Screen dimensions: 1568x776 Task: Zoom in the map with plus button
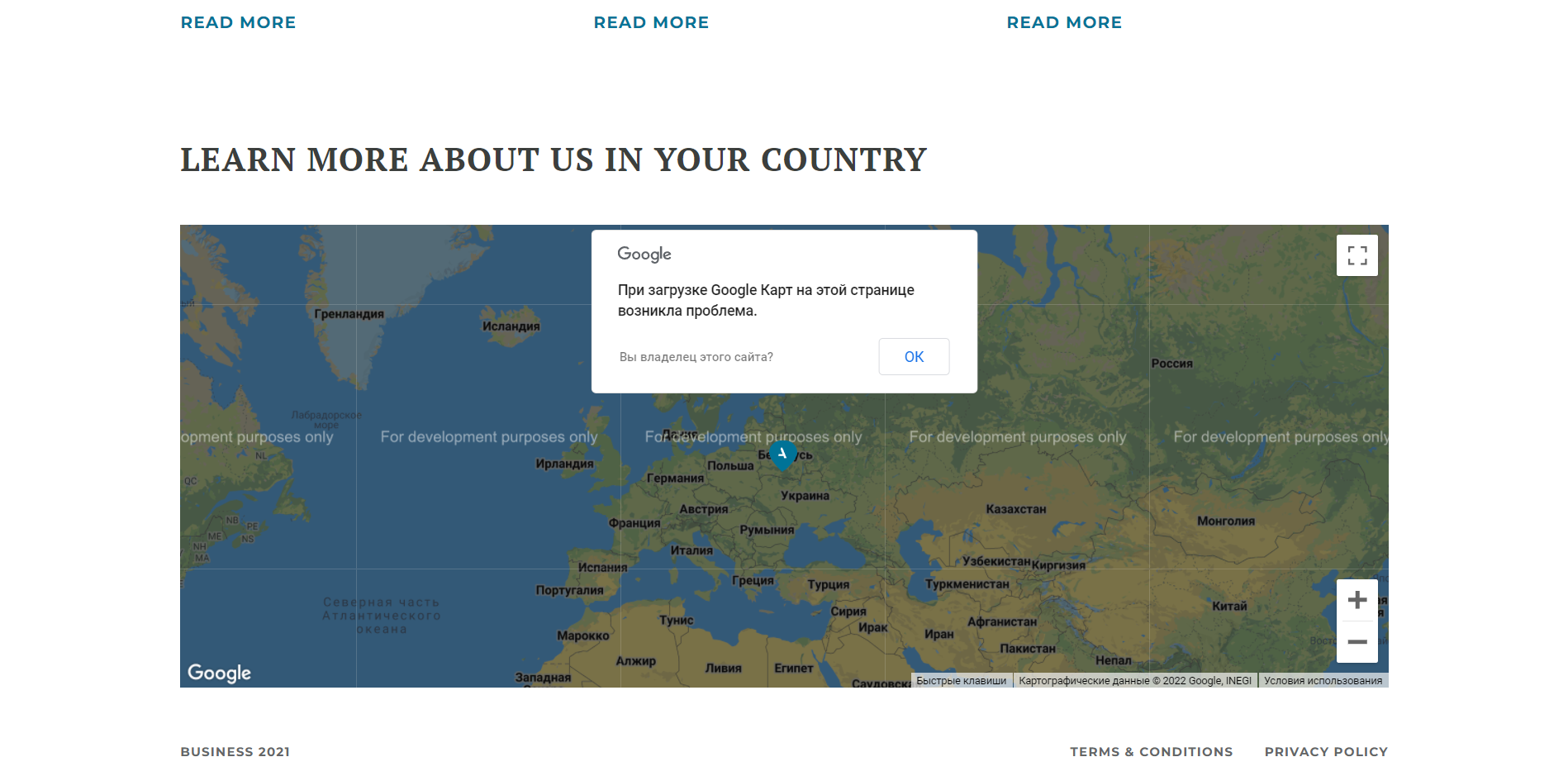click(x=1357, y=600)
